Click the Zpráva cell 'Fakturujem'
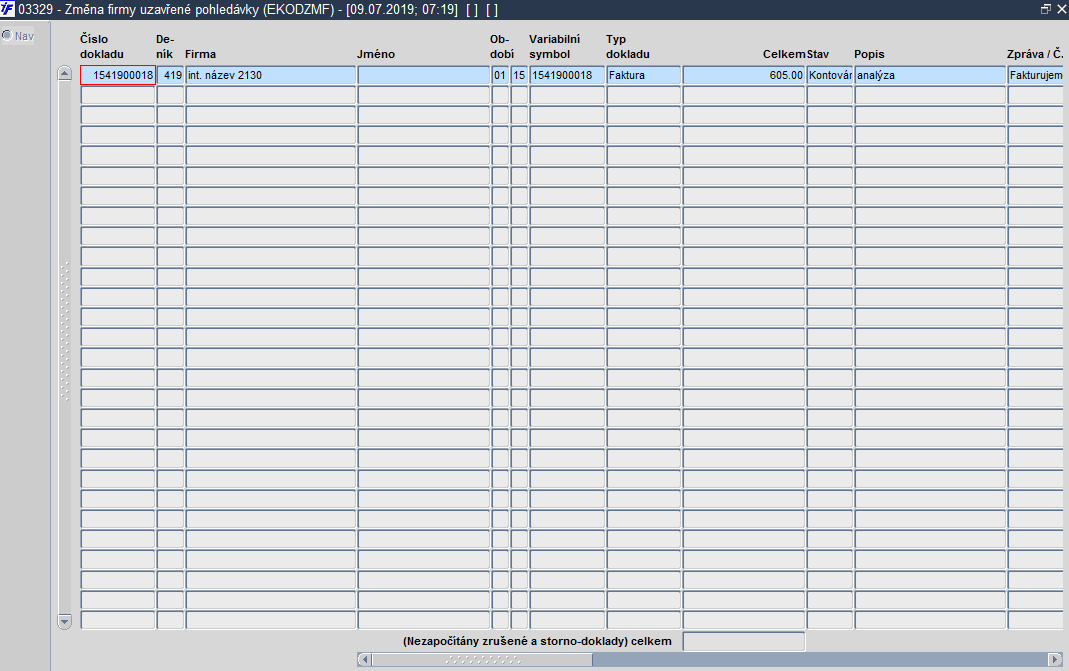 (1035, 75)
